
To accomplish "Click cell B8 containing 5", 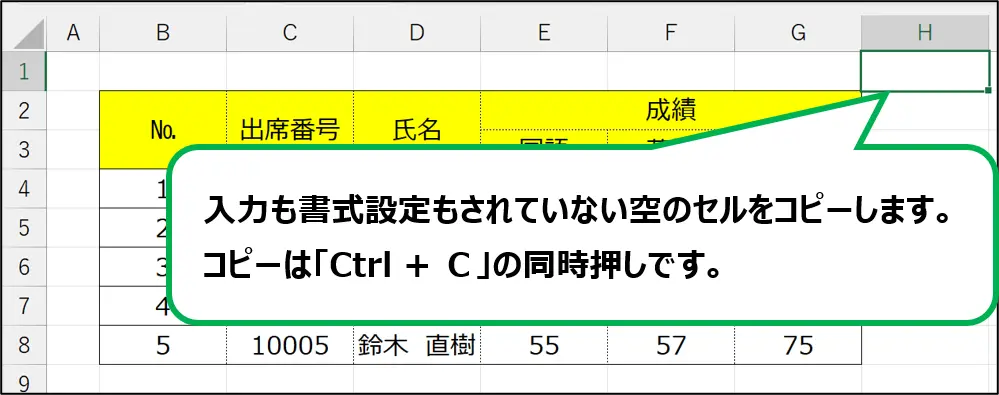I will (163, 345).
